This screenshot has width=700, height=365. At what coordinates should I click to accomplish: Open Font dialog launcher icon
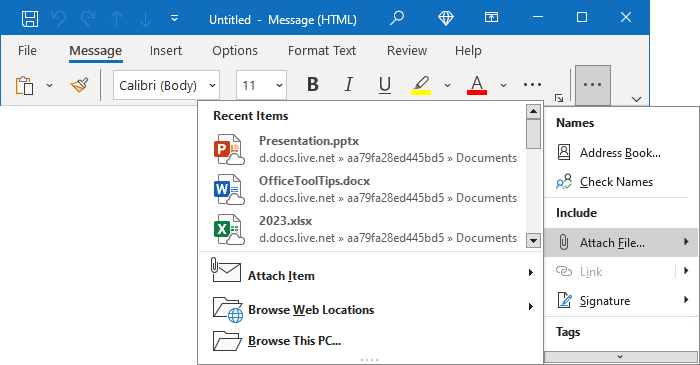[x=558, y=98]
